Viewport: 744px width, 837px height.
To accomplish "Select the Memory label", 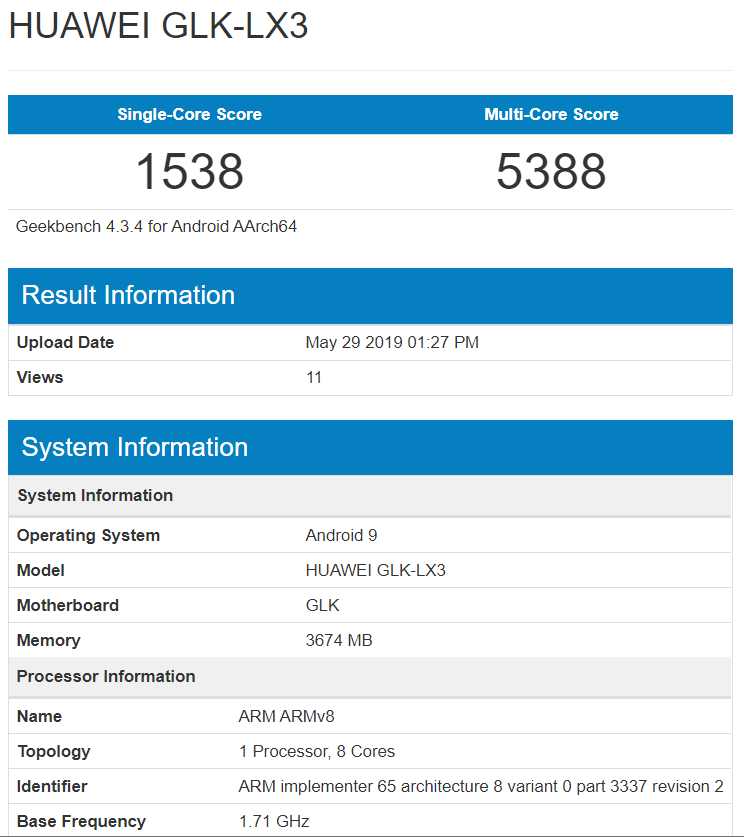I will (x=49, y=640).
